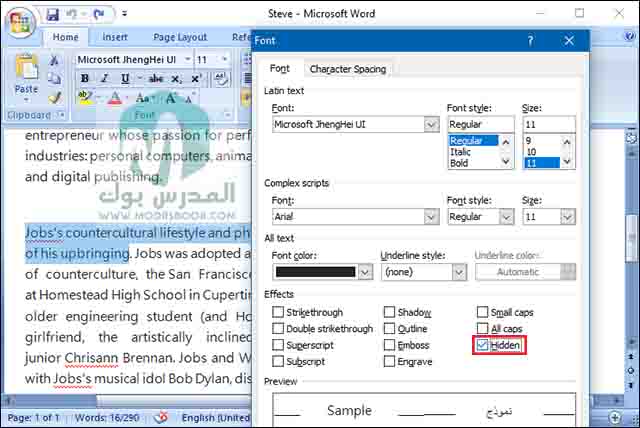Enable the Shadow checkbox
The width and height of the screenshot is (640, 428).
[389, 312]
